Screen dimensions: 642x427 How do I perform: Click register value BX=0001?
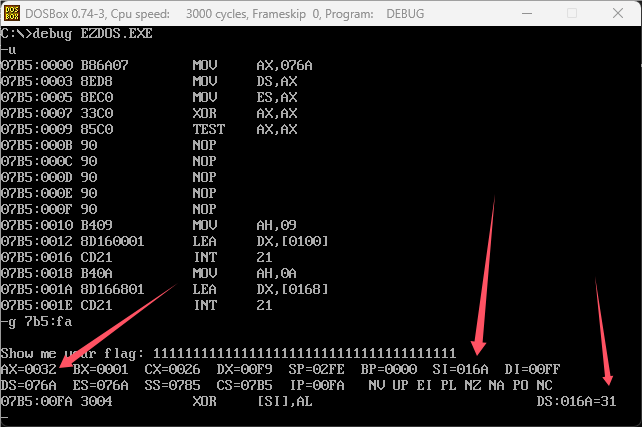point(101,369)
